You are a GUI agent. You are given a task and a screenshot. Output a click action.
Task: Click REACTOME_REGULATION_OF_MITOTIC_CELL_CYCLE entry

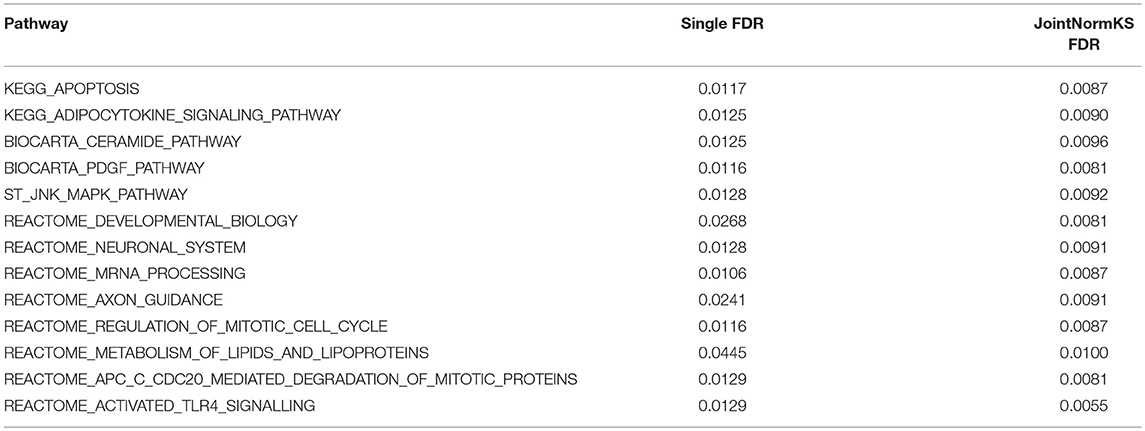(196, 326)
